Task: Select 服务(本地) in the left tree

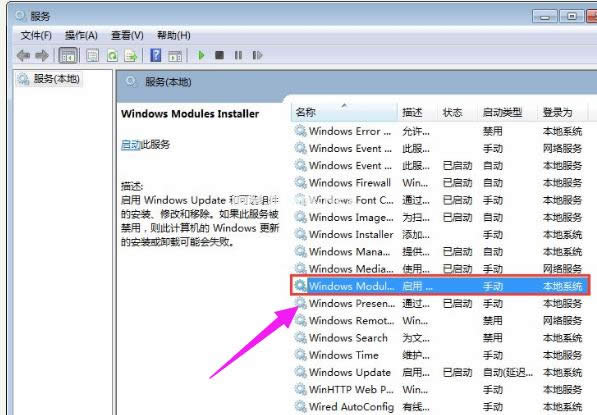Action: click(56, 79)
